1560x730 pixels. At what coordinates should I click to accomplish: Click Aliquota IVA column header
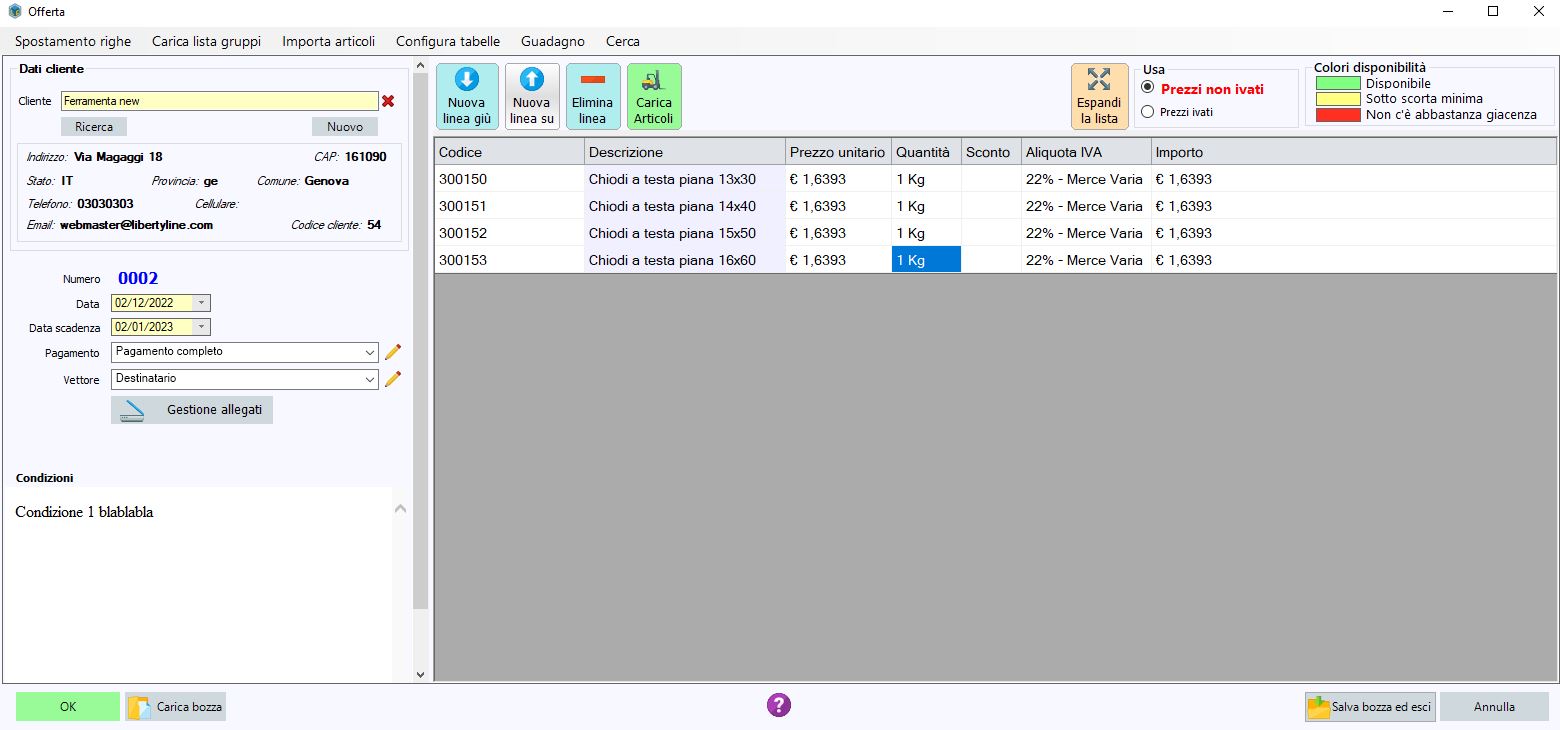point(1086,152)
